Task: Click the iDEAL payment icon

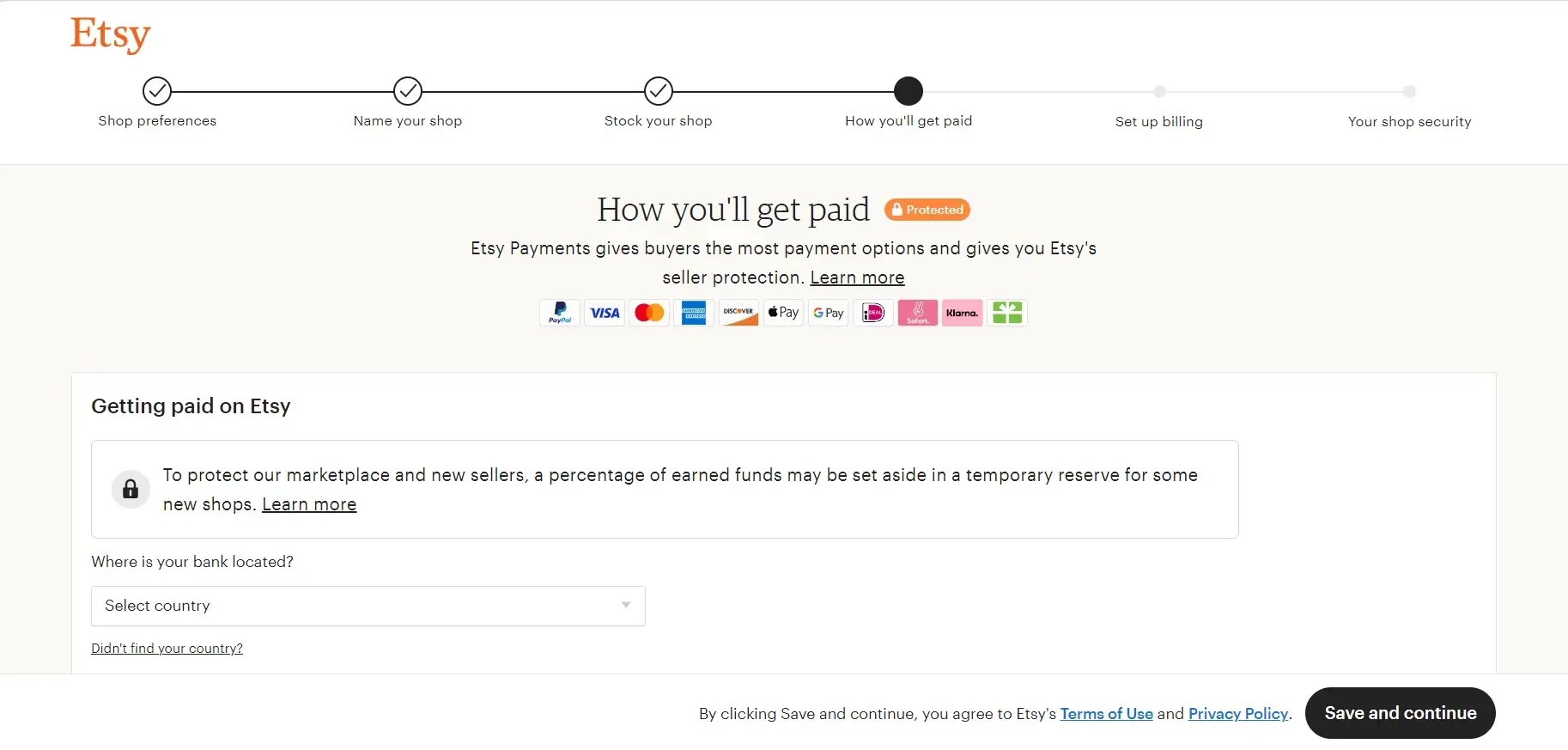Action: point(872,313)
